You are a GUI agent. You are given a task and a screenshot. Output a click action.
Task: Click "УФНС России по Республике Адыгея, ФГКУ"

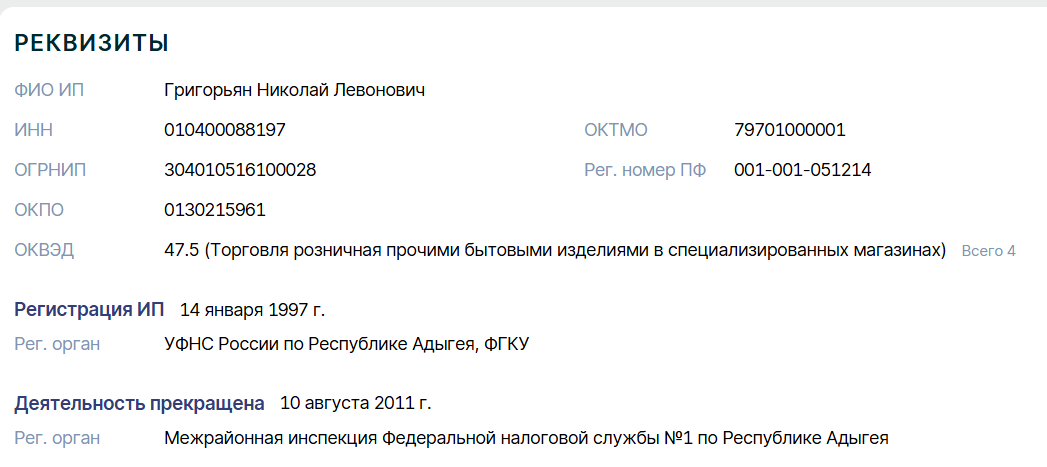tap(346, 344)
